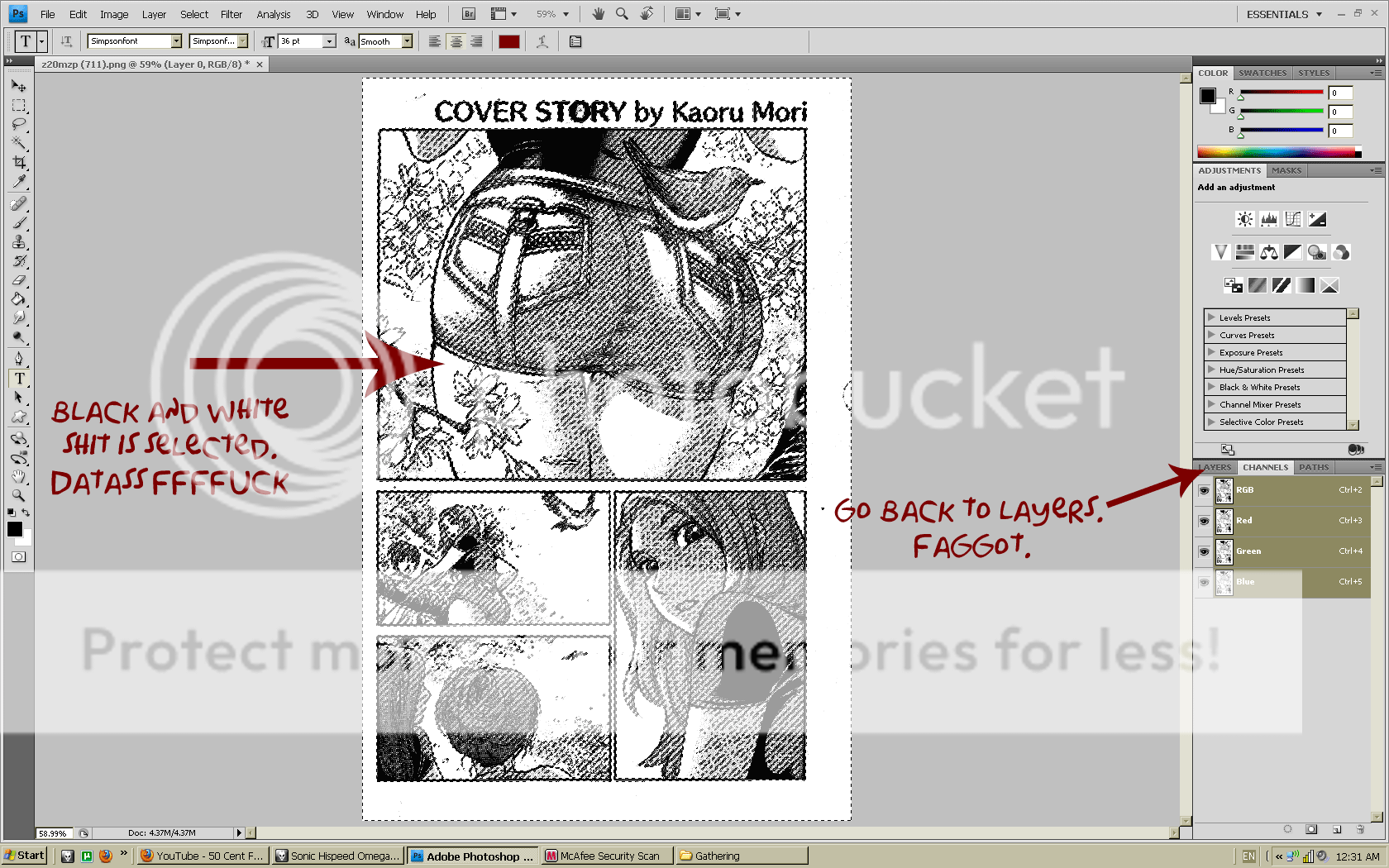Switch to Sonic Hispeed Omega taskbar window
The height and width of the screenshot is (868, 1389).
(337, 856)
